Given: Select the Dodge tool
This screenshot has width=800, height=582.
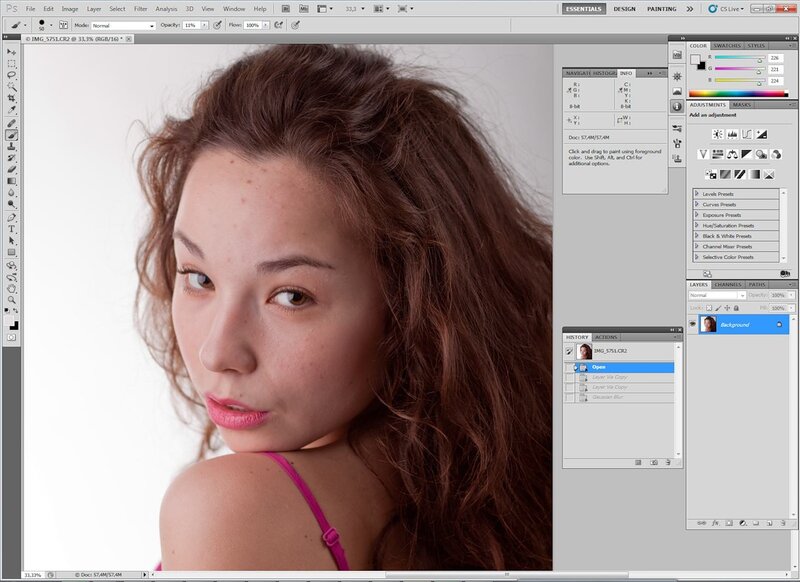Looking at the screenshot, I should [x=11, y=204].
